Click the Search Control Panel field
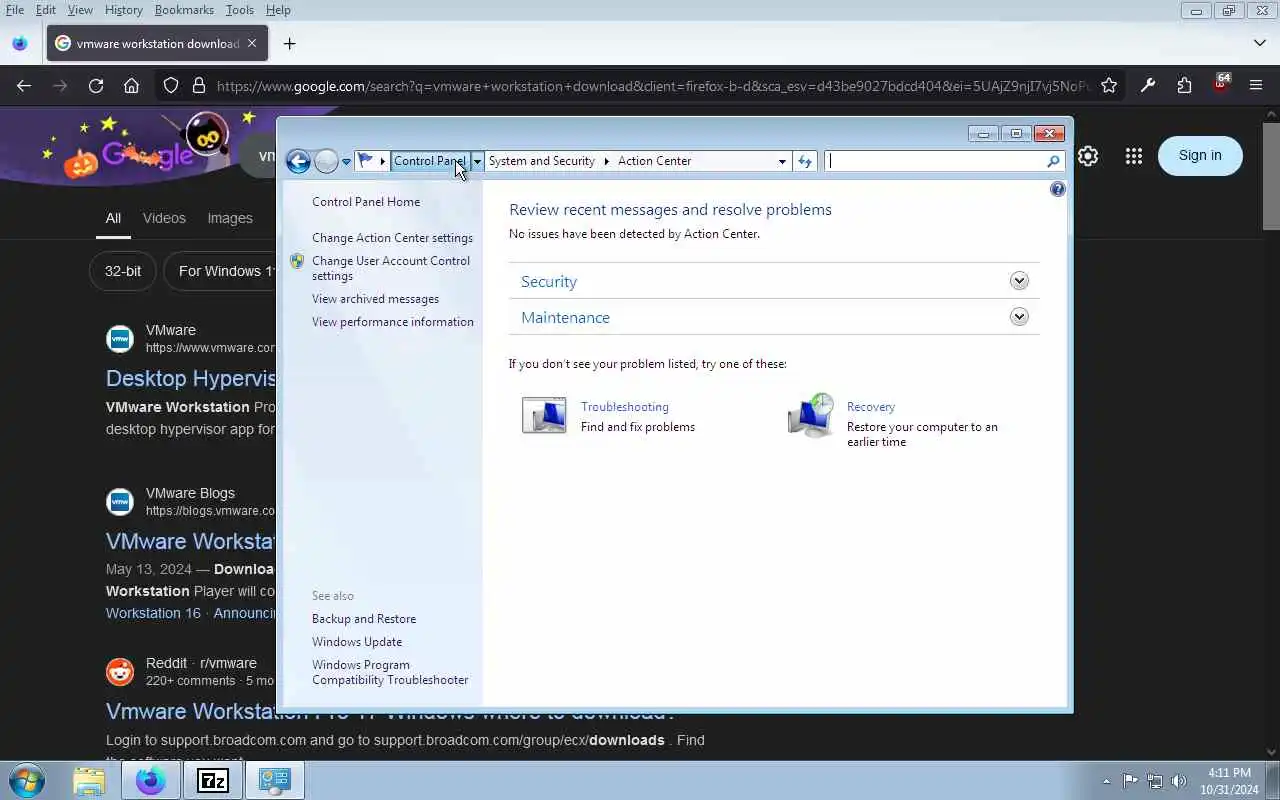 click(935, 161)
